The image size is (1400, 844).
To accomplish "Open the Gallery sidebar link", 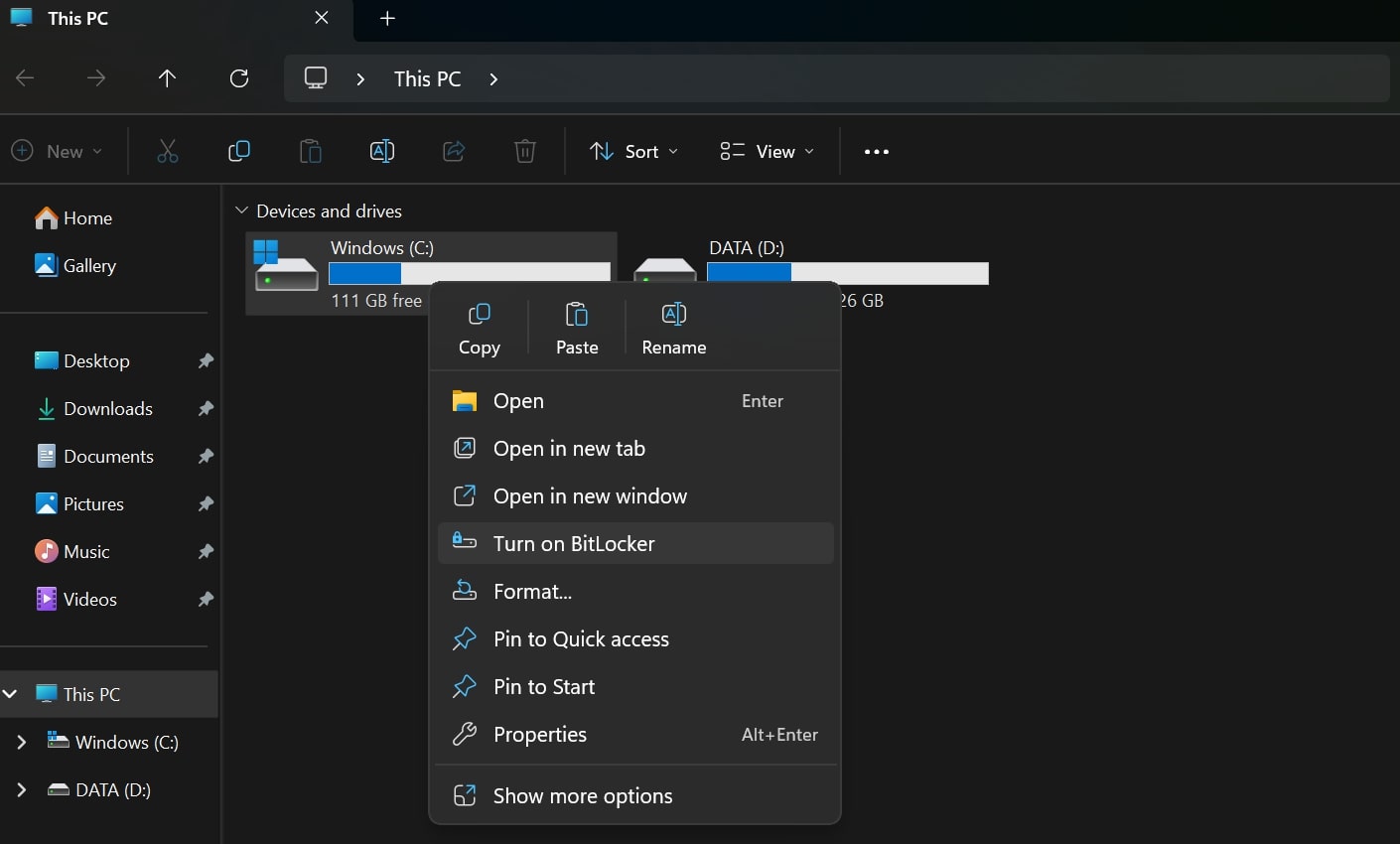I will coord(88,266).
